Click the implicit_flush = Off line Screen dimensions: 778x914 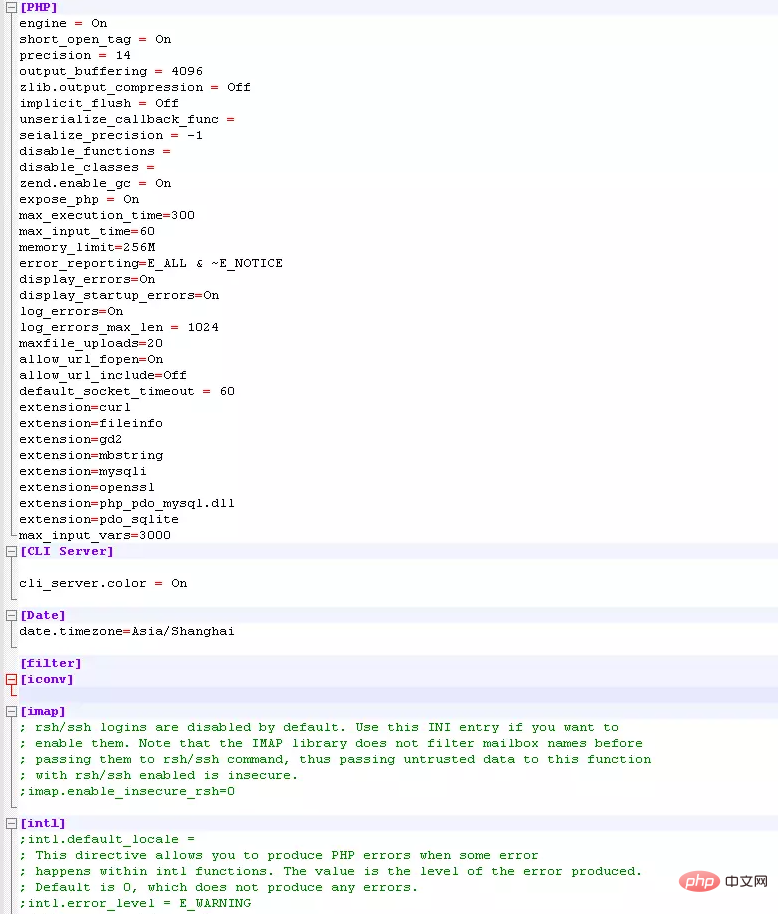pos(98,103)
